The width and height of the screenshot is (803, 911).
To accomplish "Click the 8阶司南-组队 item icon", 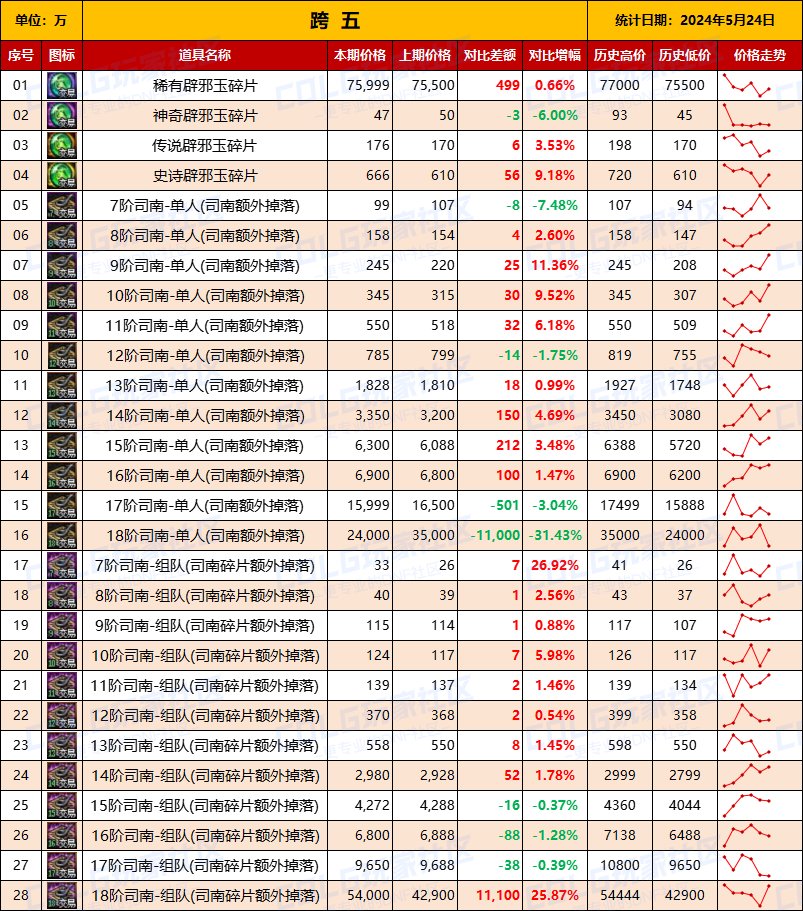I will (x=62, y=596).
